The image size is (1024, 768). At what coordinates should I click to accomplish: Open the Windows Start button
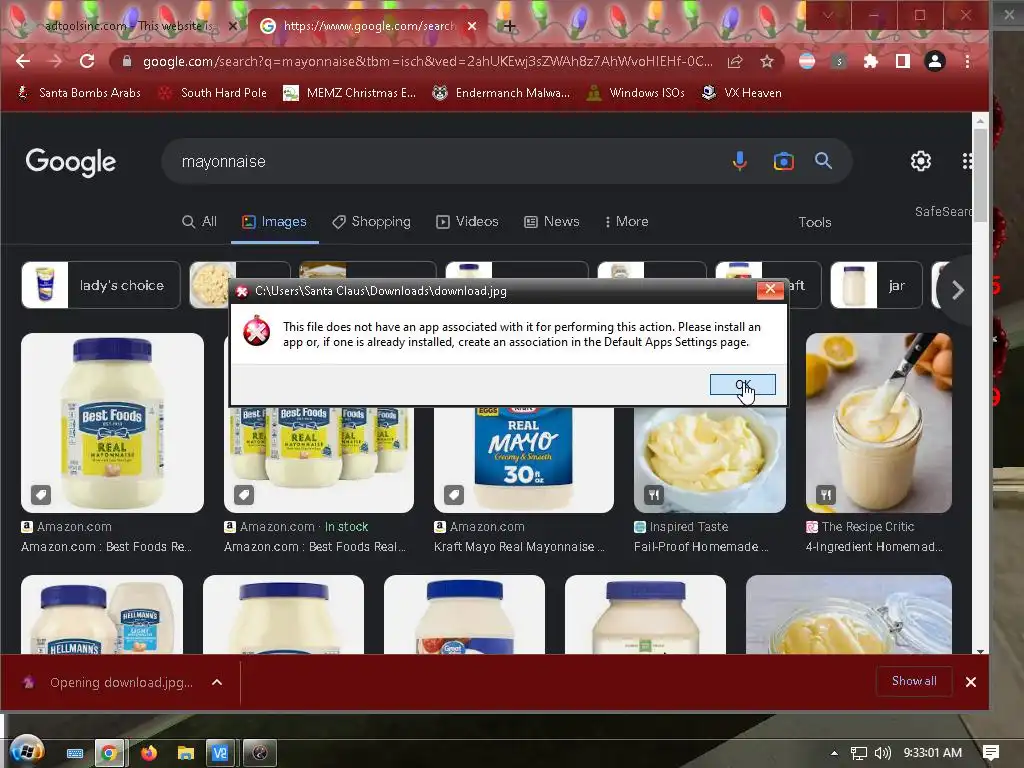26,753
